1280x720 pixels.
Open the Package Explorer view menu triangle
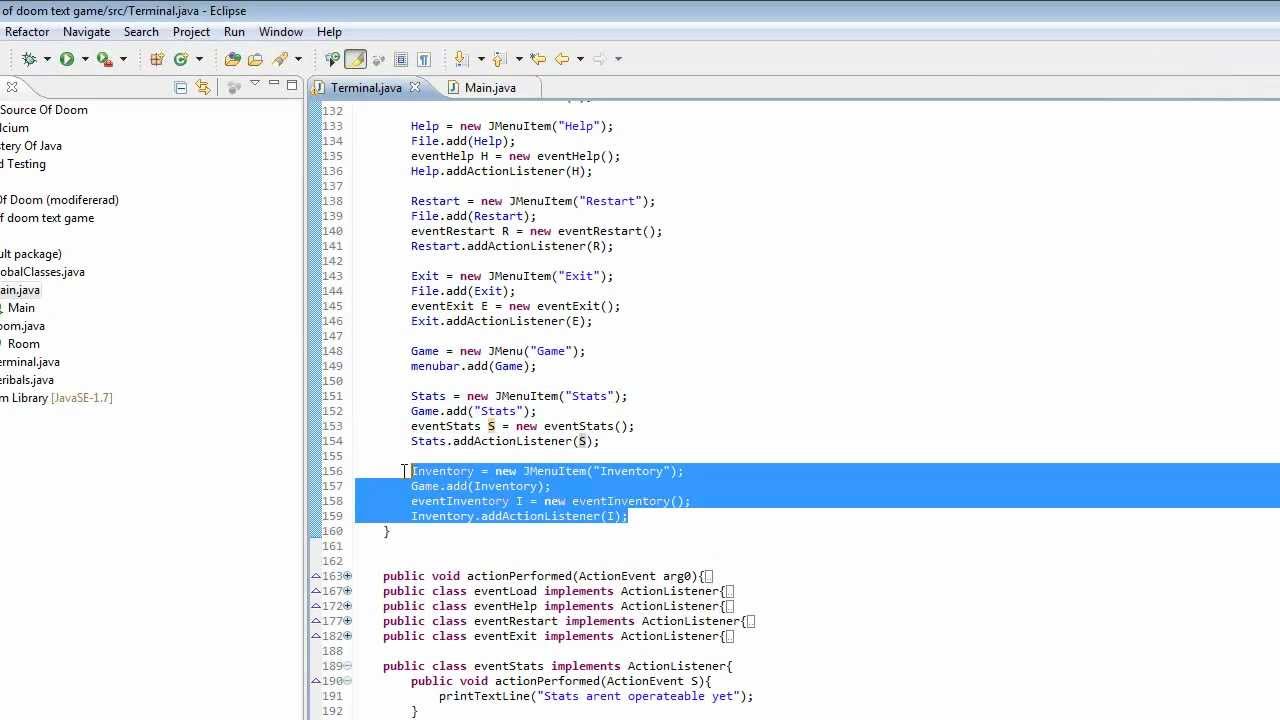coord(255,85)
